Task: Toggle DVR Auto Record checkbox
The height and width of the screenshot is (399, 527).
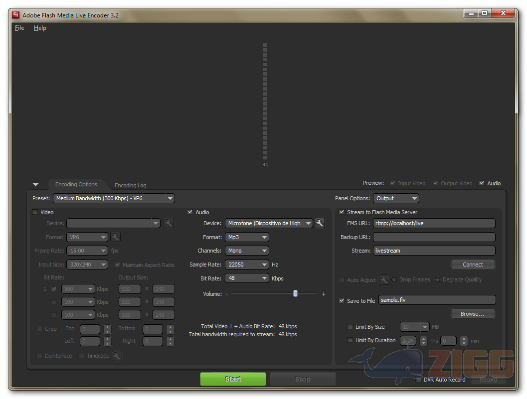Action: tap(418, 380)
